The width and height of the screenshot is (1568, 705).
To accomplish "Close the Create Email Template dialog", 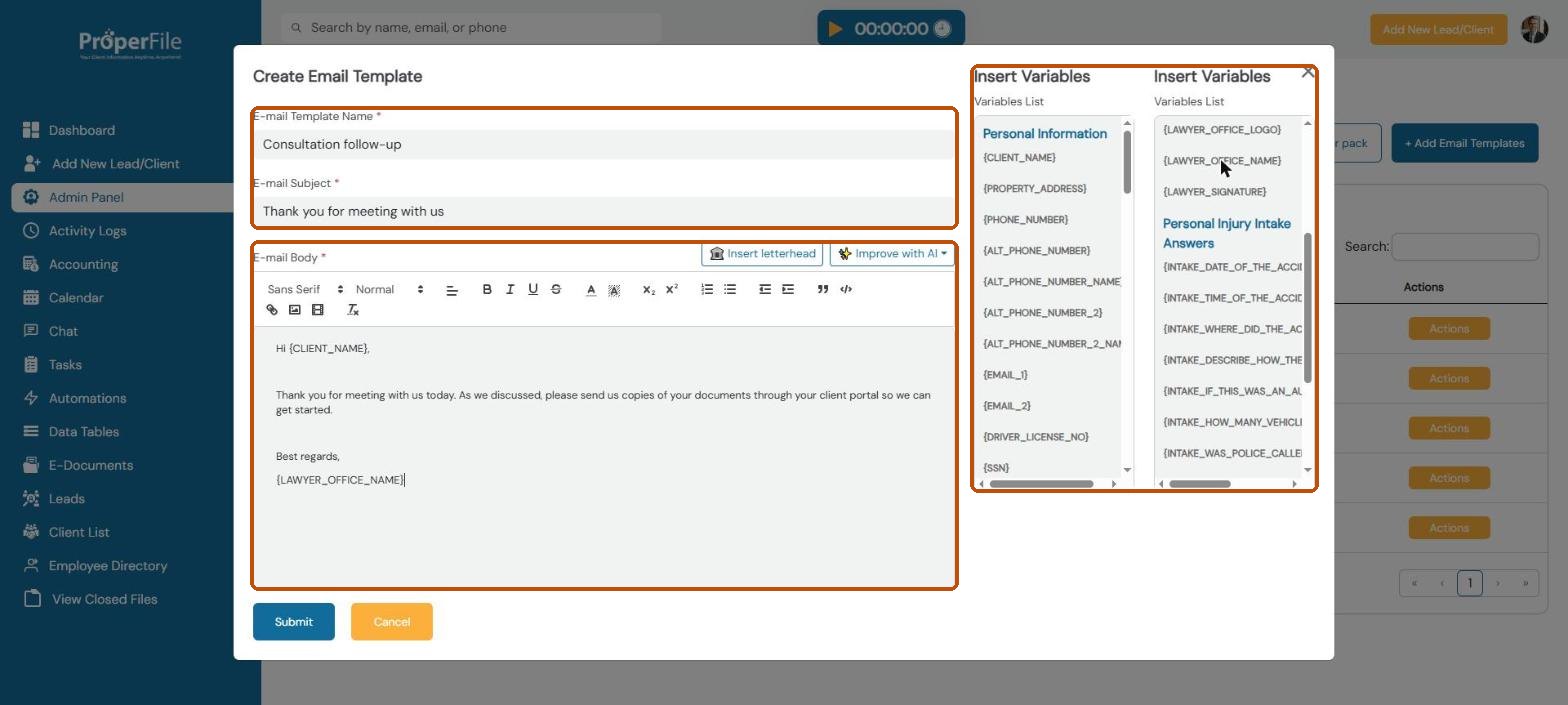I will tap(1308, 73).
